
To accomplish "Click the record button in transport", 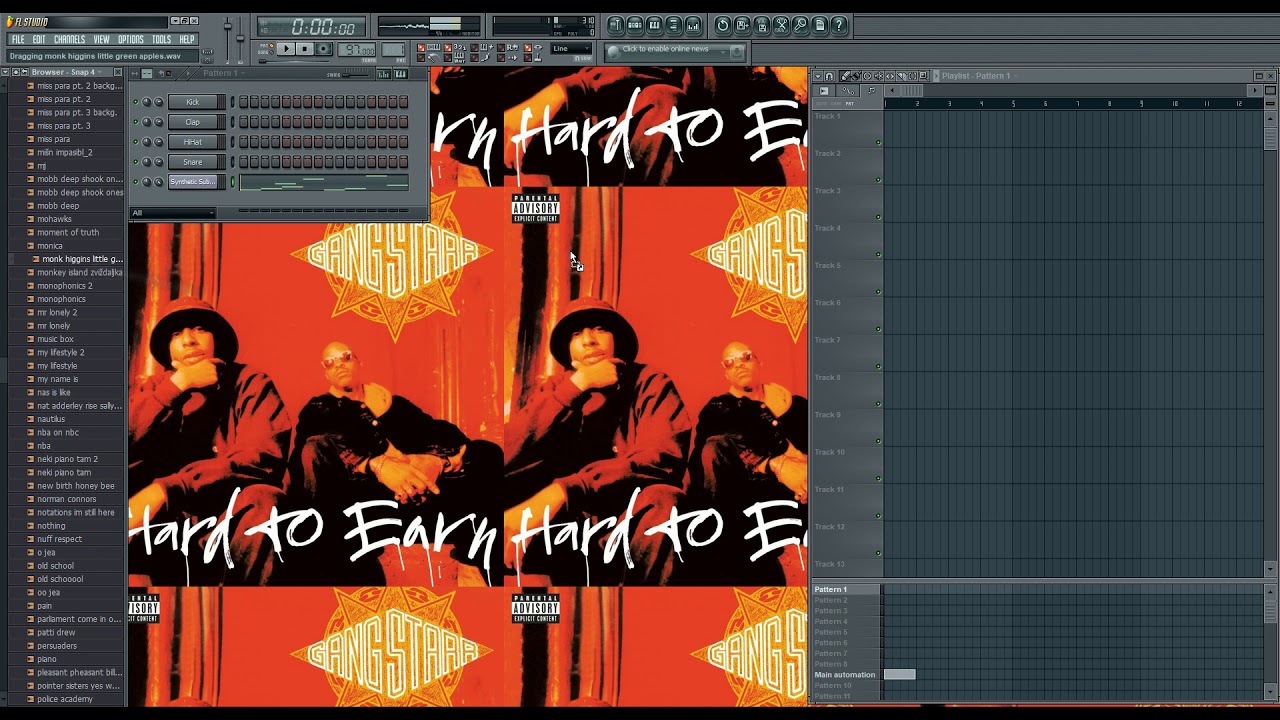I will pos(323,49).
